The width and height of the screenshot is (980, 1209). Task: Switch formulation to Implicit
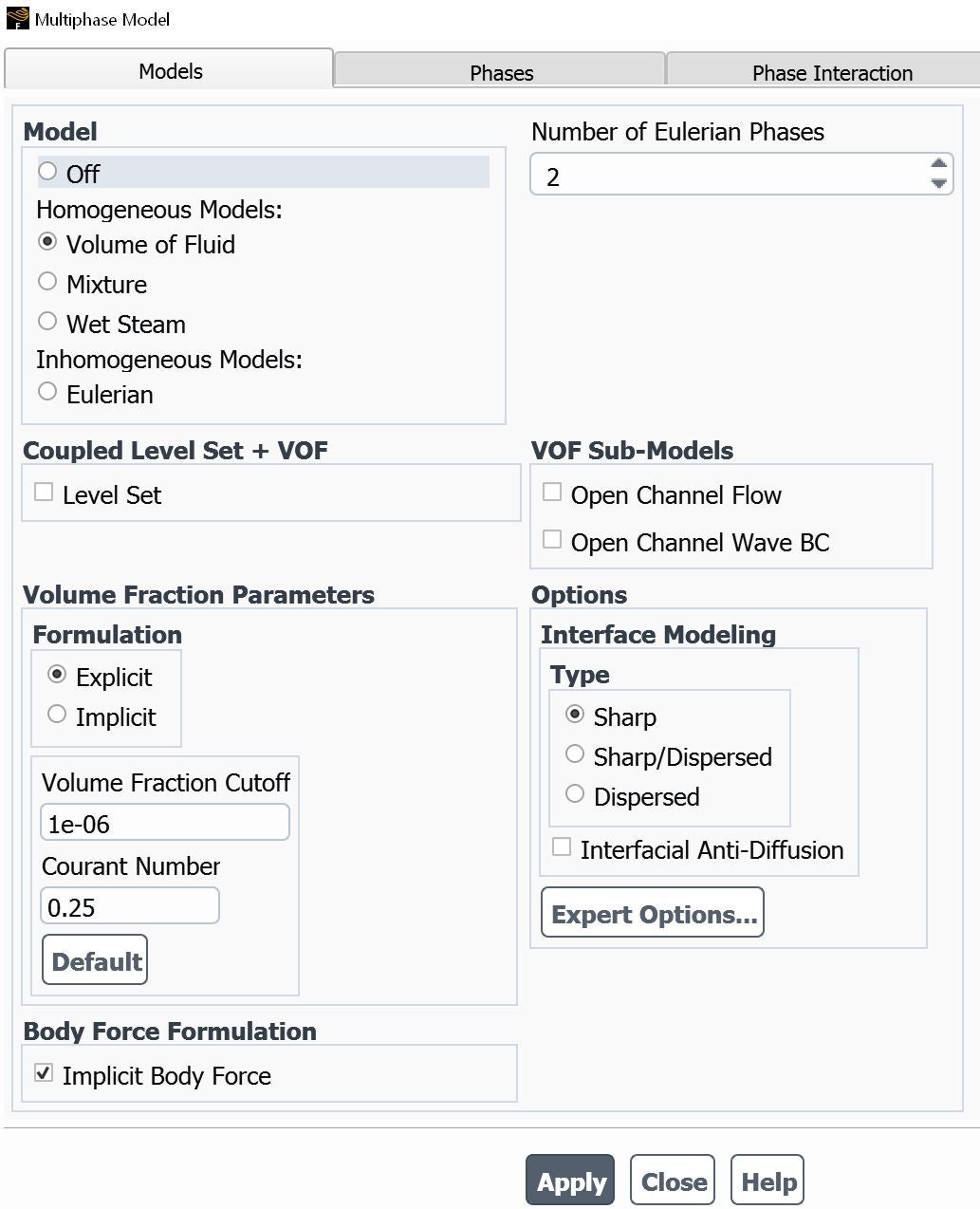(57, 715)
